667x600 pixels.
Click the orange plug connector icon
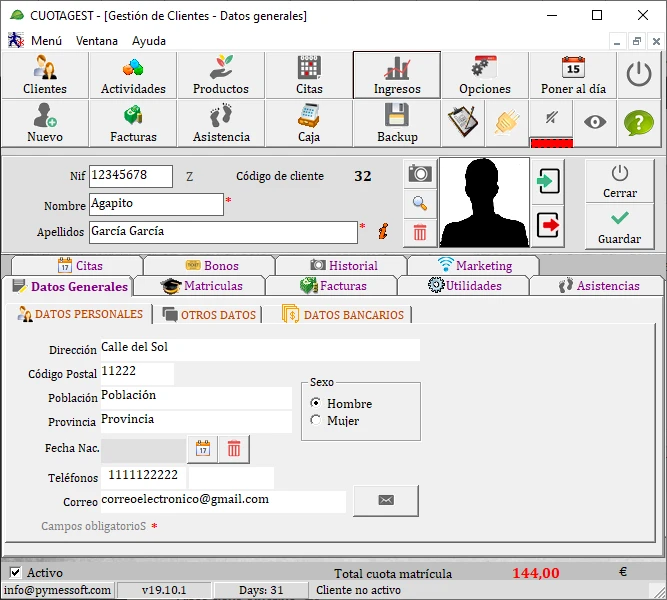[x=507, y=123]
